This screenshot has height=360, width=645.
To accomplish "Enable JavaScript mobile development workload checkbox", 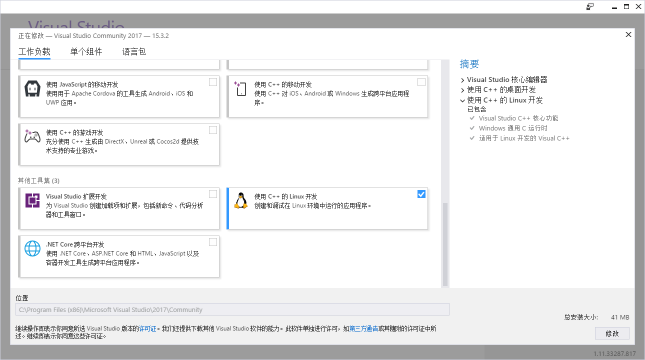I will [213, 82].
